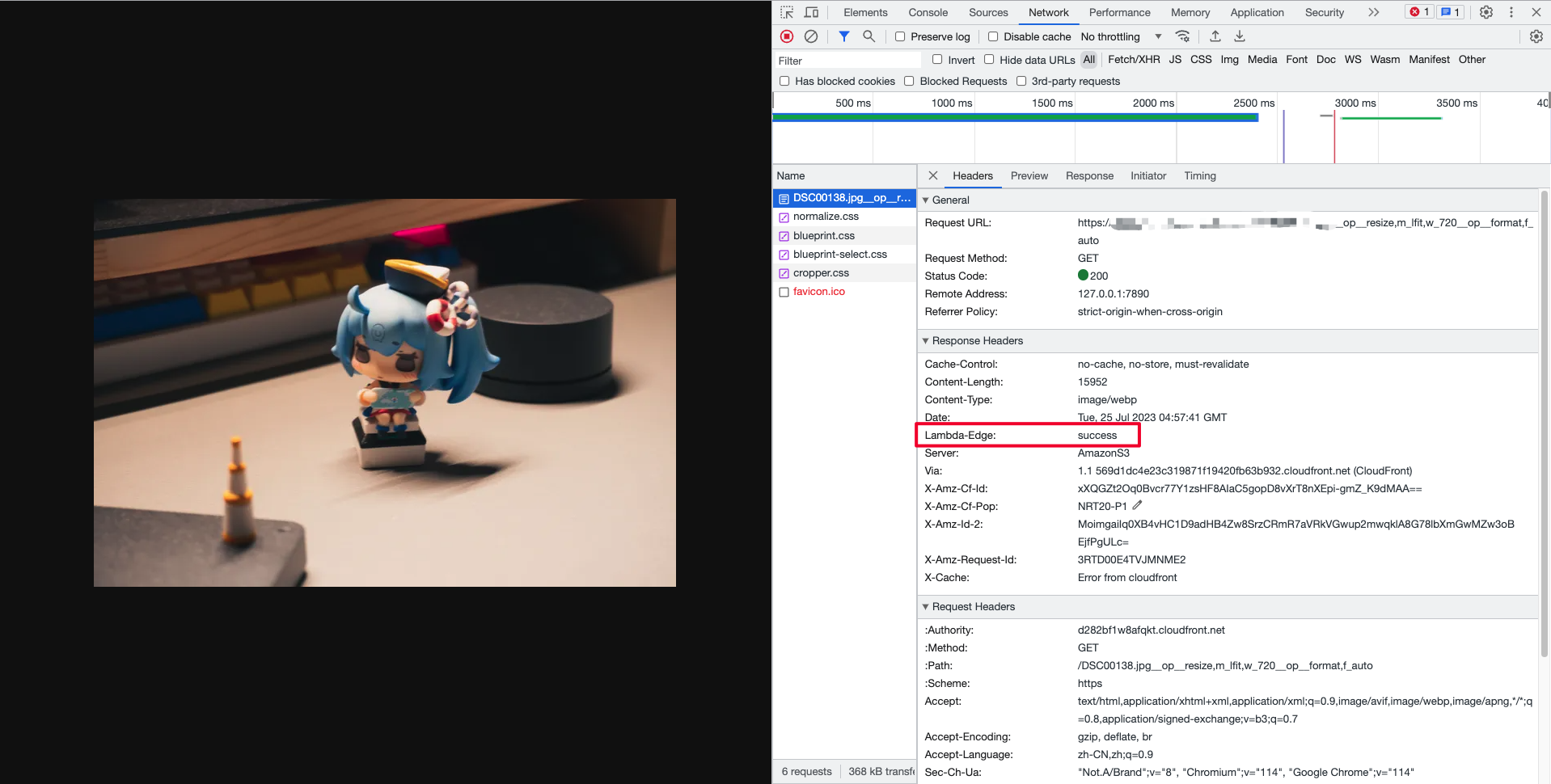The width and height of the screenshot is (1551, 784).
Task: Collapse the Request Headers section
Action: [x=926, y=606]
